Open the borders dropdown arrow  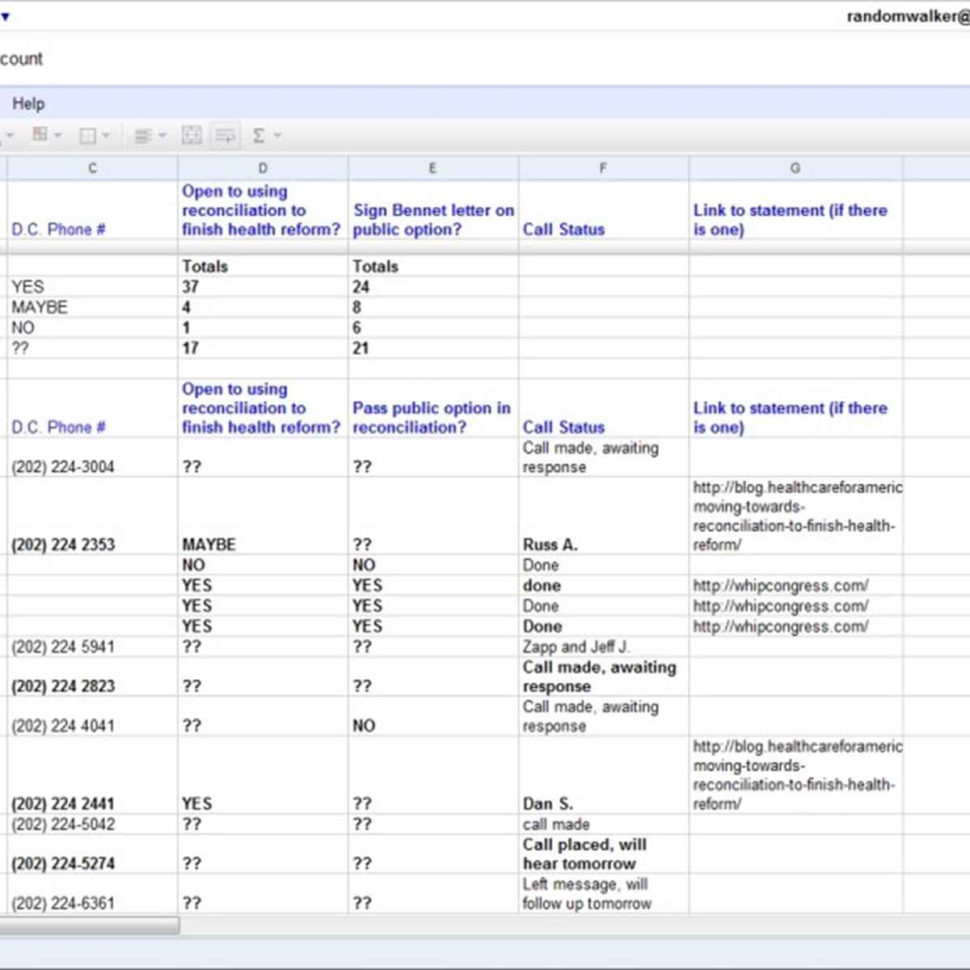coord(107,134)
